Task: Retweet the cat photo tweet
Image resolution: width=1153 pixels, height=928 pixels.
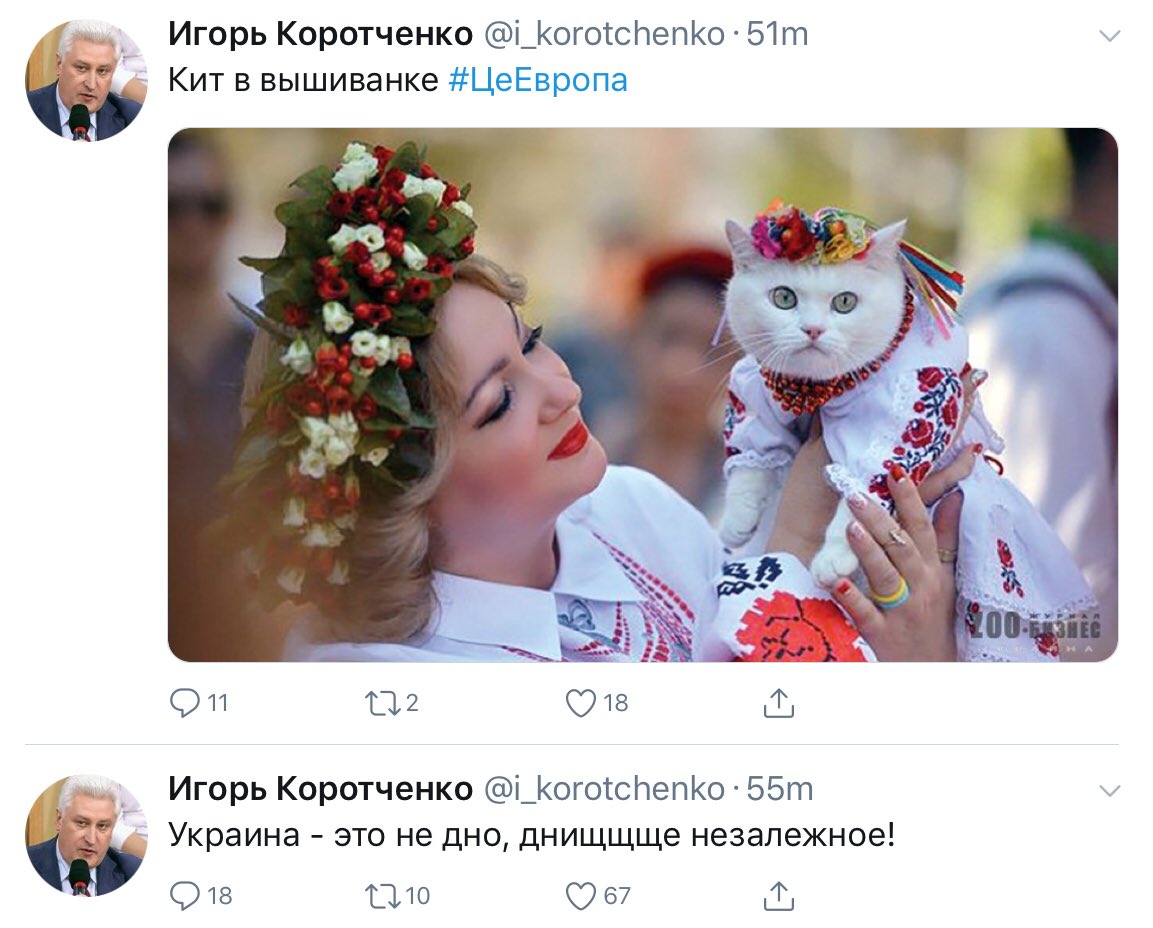Action: click(383, 703)
